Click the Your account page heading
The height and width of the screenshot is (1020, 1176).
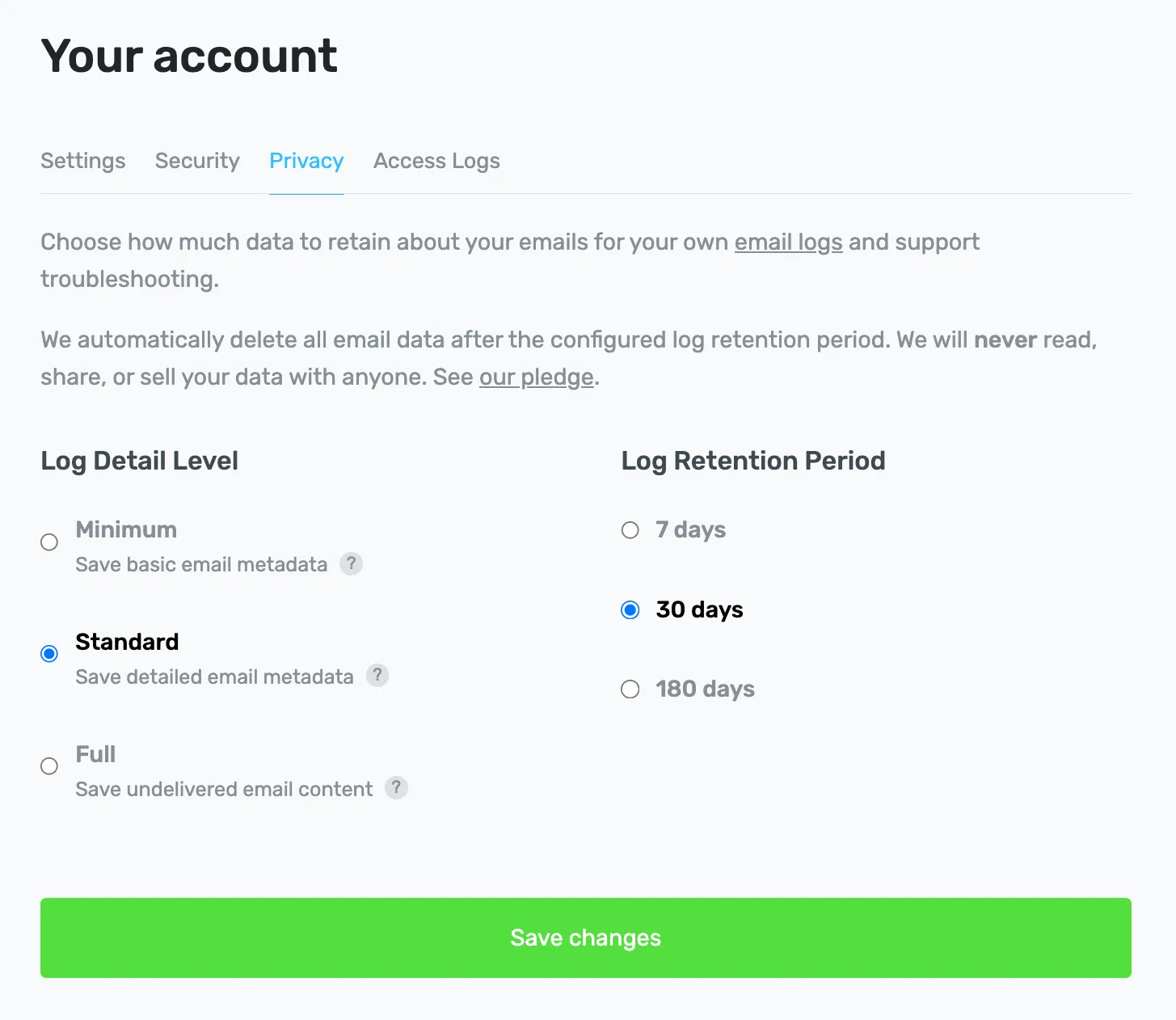coord(188,56)
